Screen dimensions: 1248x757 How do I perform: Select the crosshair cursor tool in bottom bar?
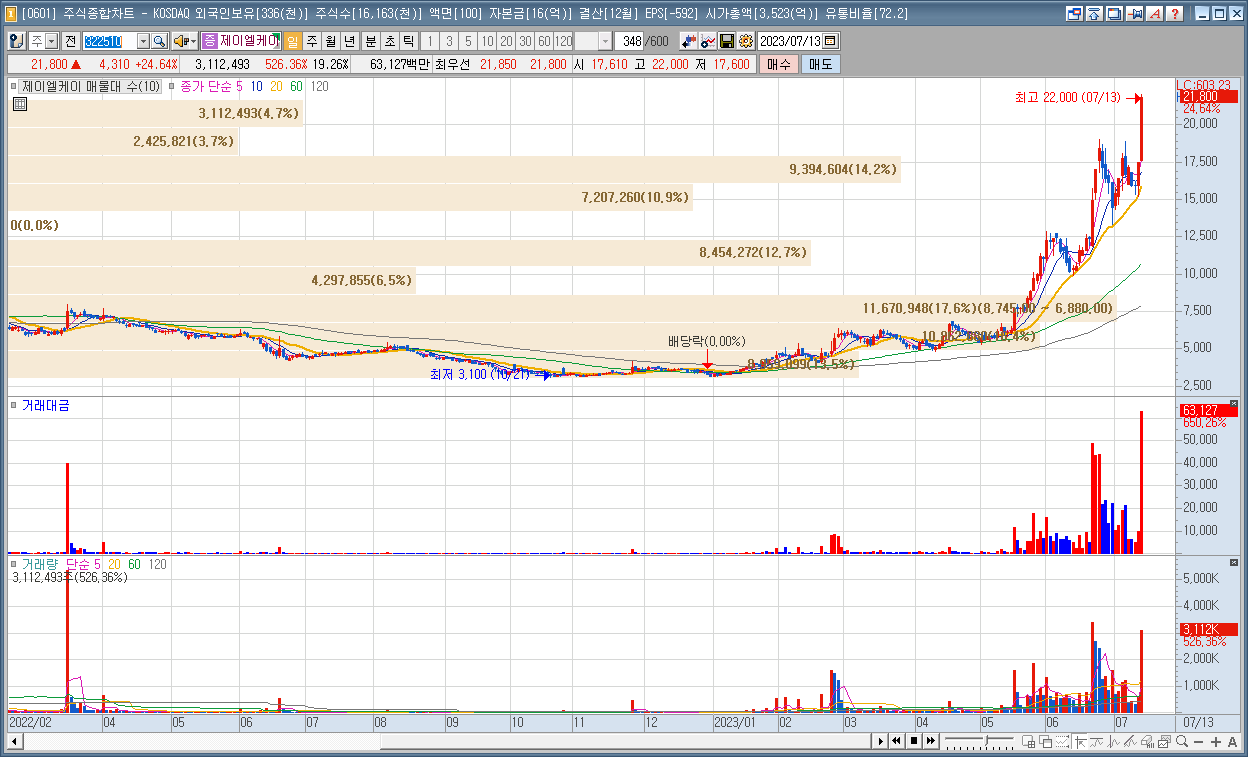1080,741
